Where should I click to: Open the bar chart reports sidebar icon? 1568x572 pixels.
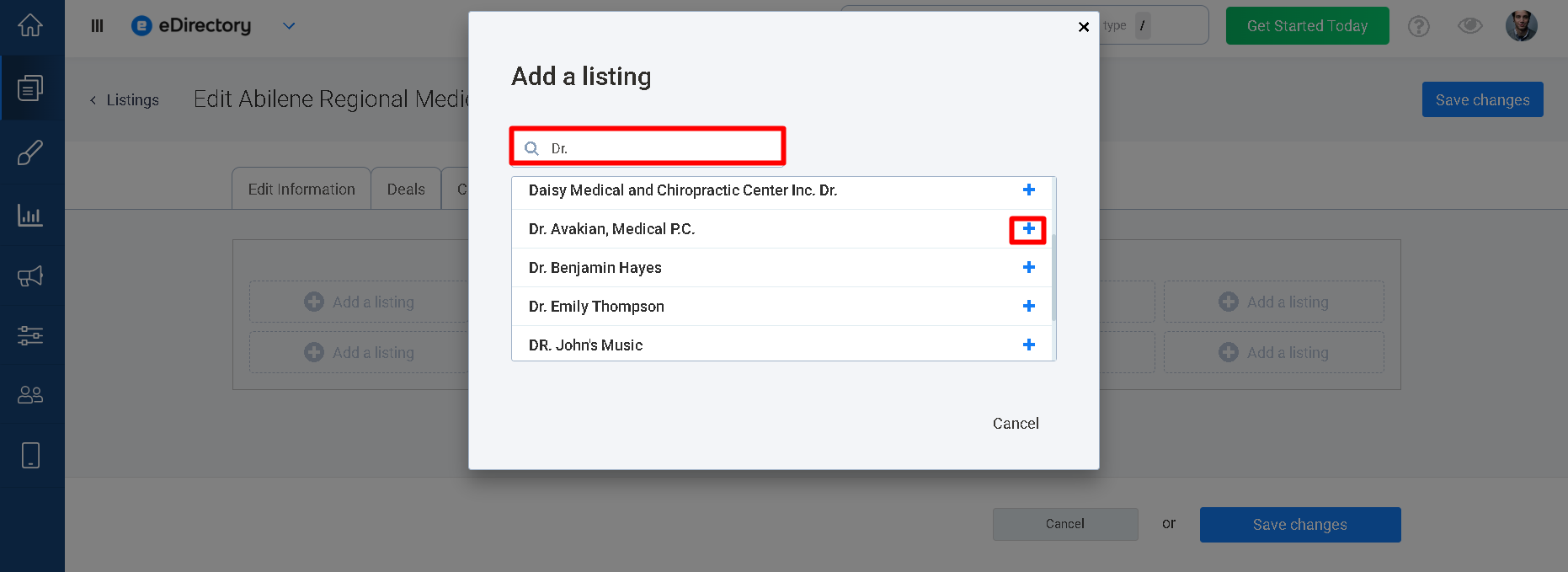pyautogui.click(x=30, y=216)
